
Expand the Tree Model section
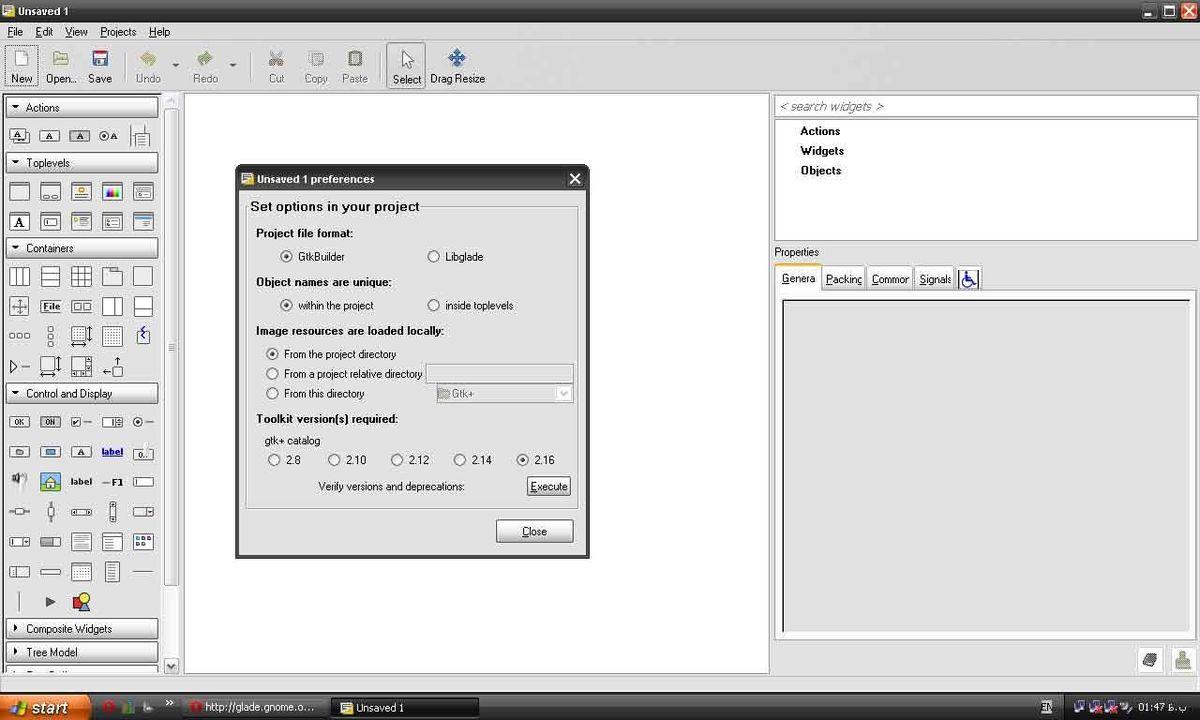click(82, 652)
